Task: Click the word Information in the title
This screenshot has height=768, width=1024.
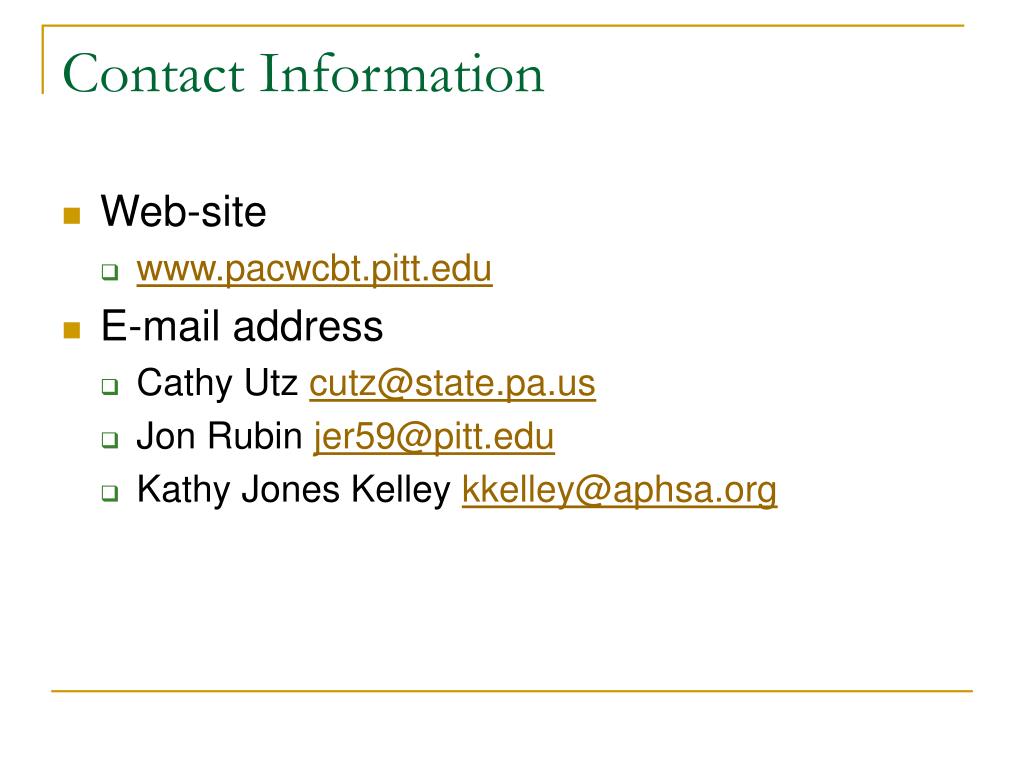Action: click(x=402, y=74)
